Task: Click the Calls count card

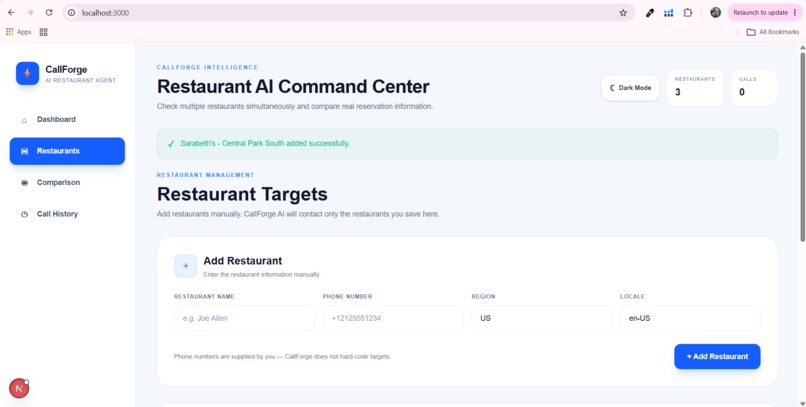Action: (x=754, y=88)
